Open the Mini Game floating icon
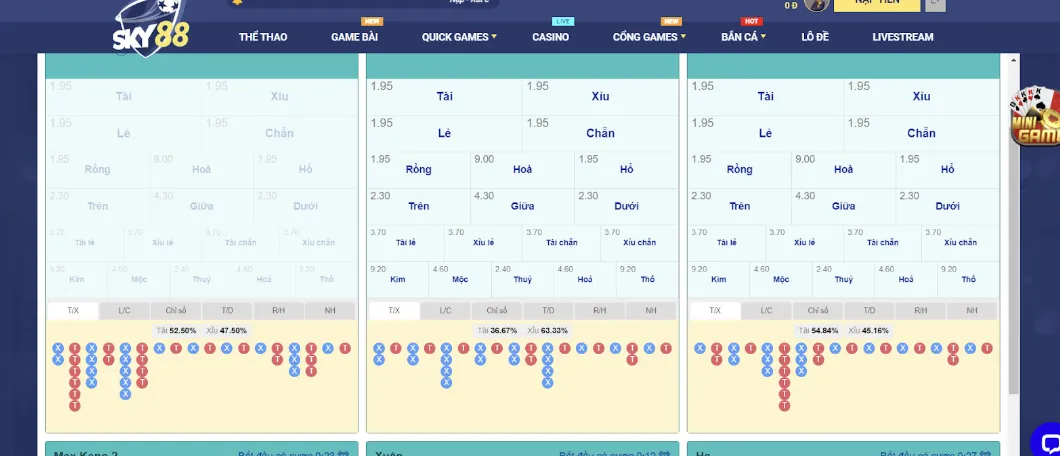The height and width of the screenshot is (456, 1060). click(1034, 118)
